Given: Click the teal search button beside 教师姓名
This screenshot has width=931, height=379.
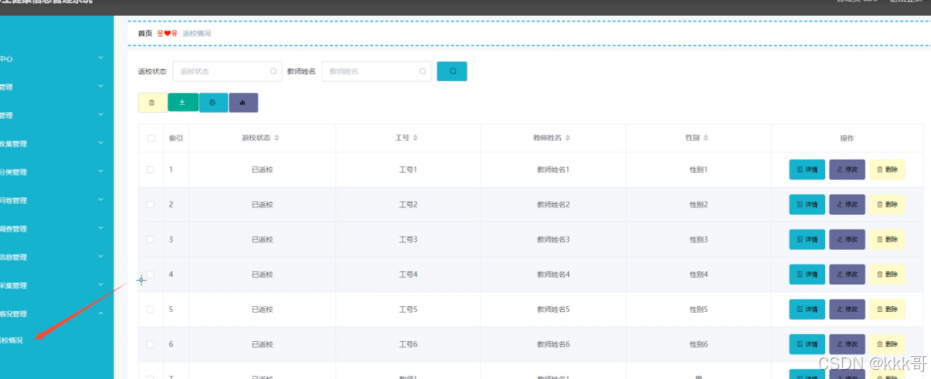Looking at the screenshot, I should click(452, 71).
